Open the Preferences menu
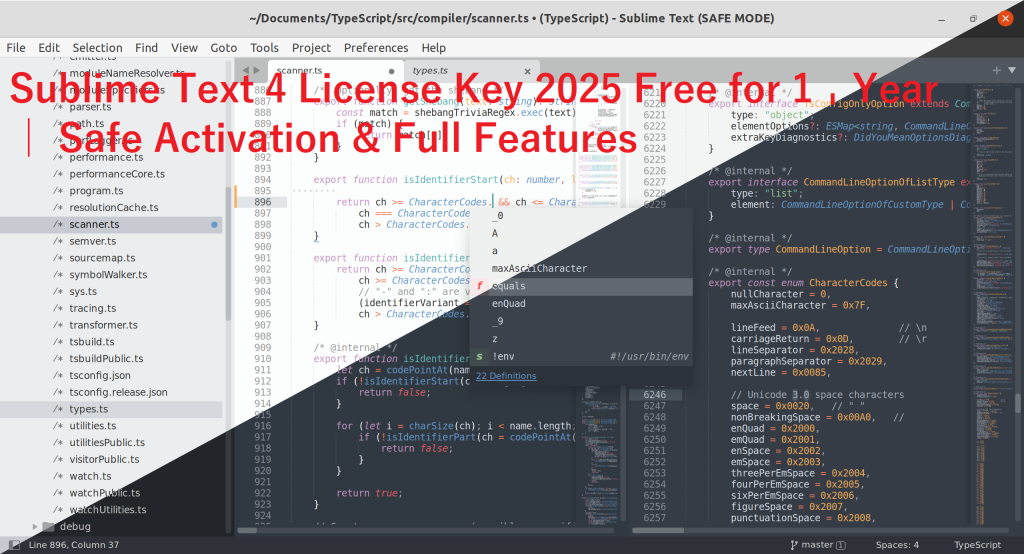 click(376, 47)
